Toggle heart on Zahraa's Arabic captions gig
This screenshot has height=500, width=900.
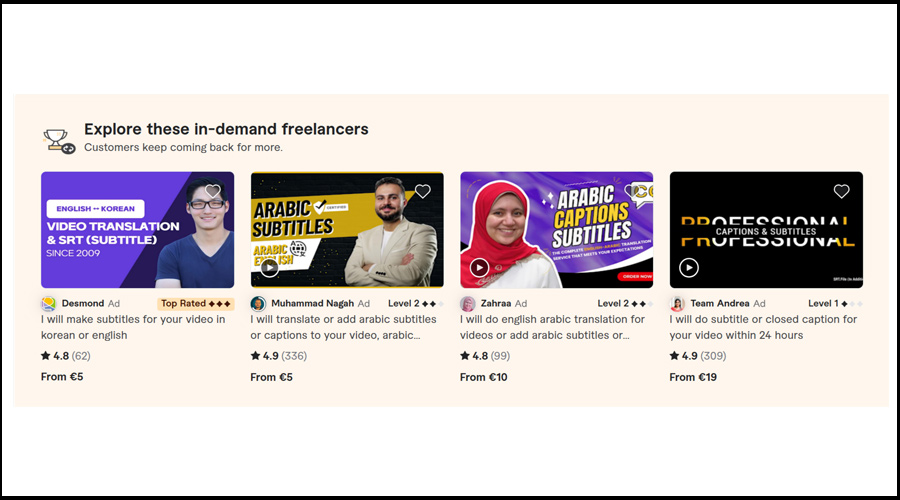pyautogui.click(x=632, y=191)
